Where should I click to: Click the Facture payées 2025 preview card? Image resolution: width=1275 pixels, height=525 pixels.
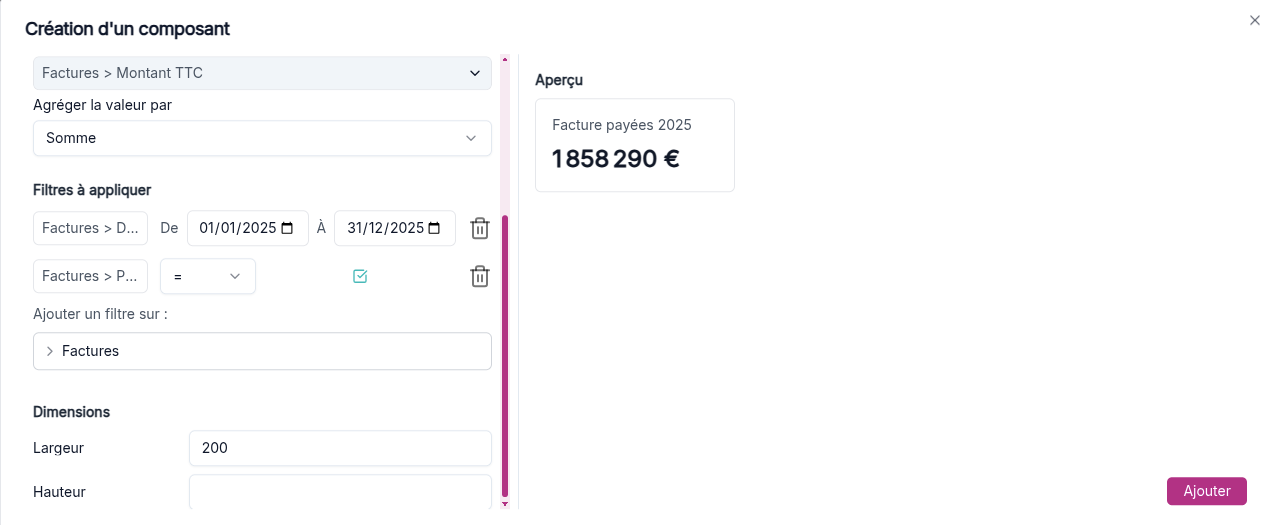(635, 145)
